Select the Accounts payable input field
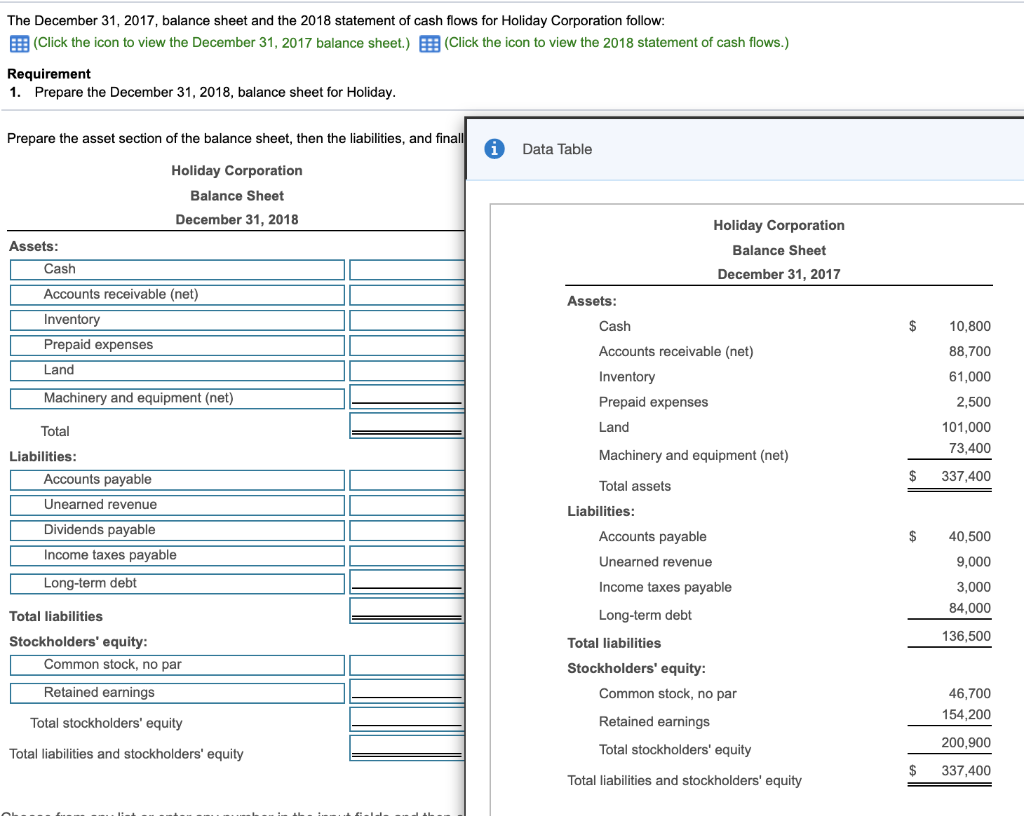 (407, 479)
